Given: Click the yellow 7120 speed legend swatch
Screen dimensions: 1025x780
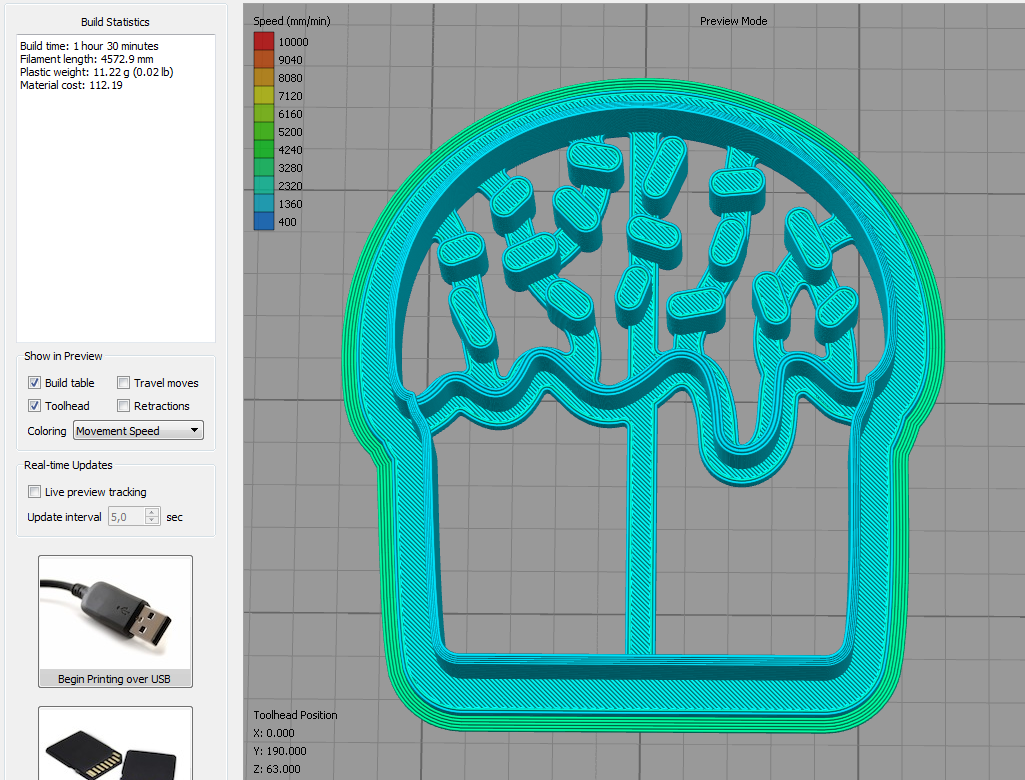Looking at the screenshot, I should pyautogui.click(x=263, y=96).
